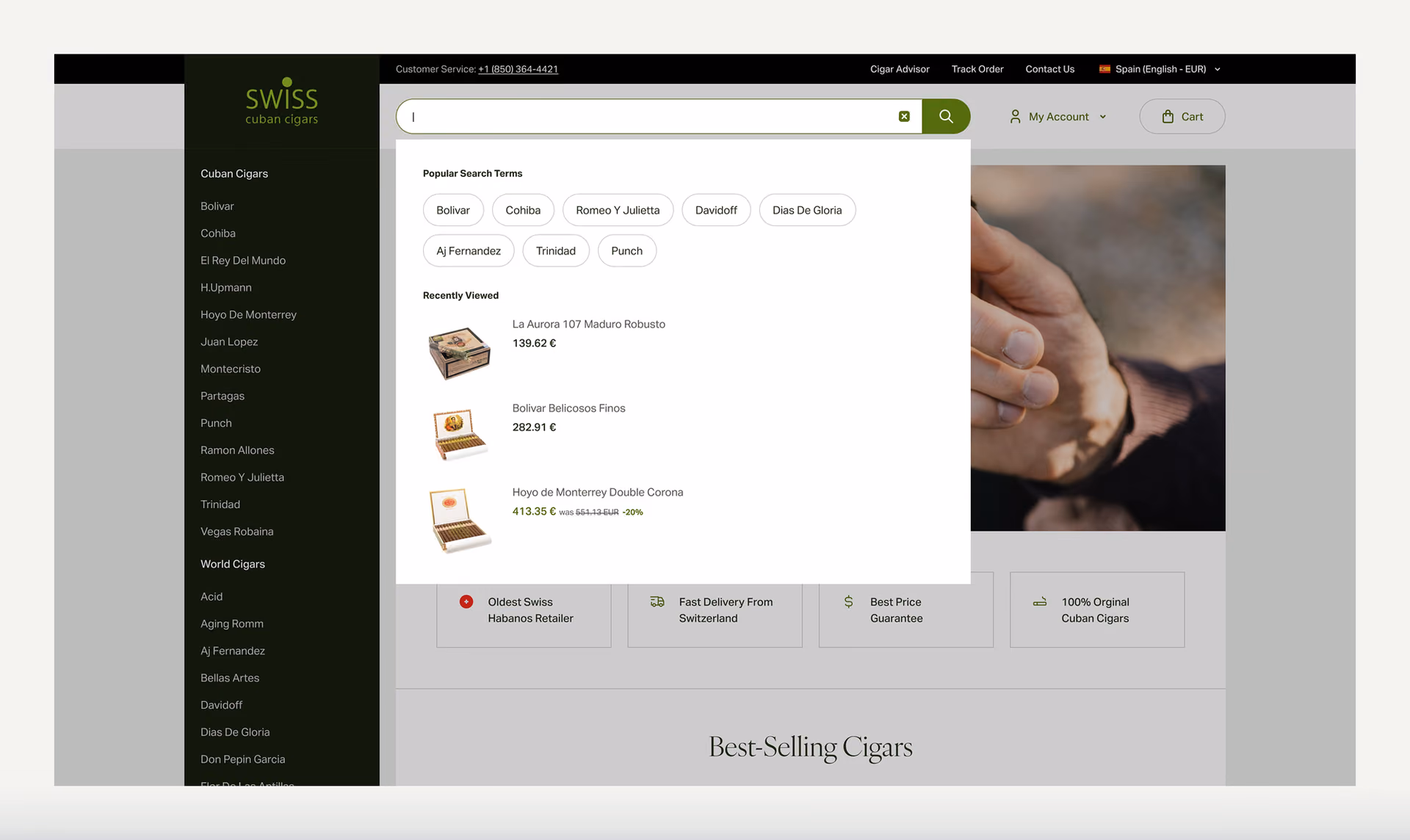Select Punch in the sidebar menu

216,424
